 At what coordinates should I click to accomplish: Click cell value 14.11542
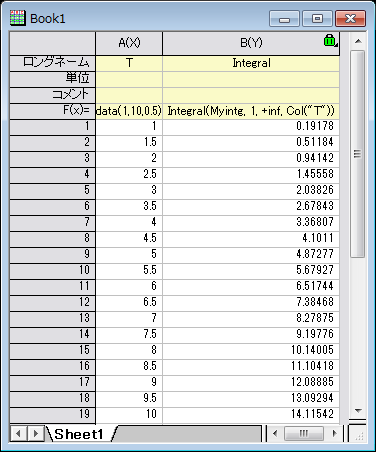pyautogui.click(x=251, y=415)
